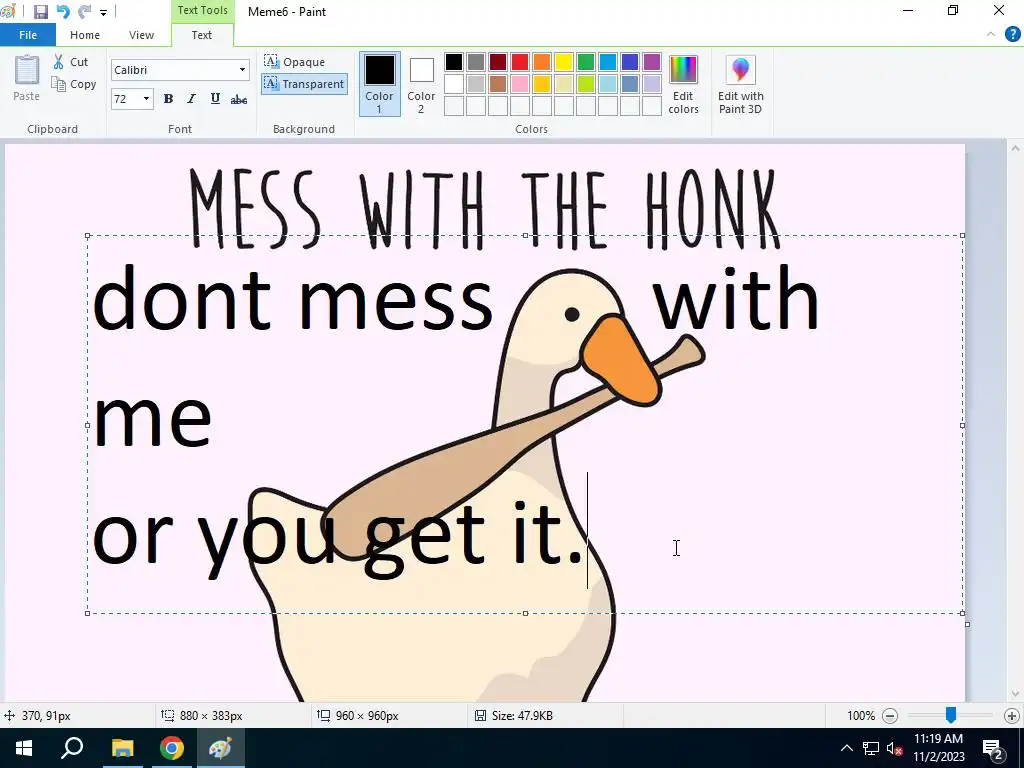Pick the yellow color swatch

(x=564, y=62)
